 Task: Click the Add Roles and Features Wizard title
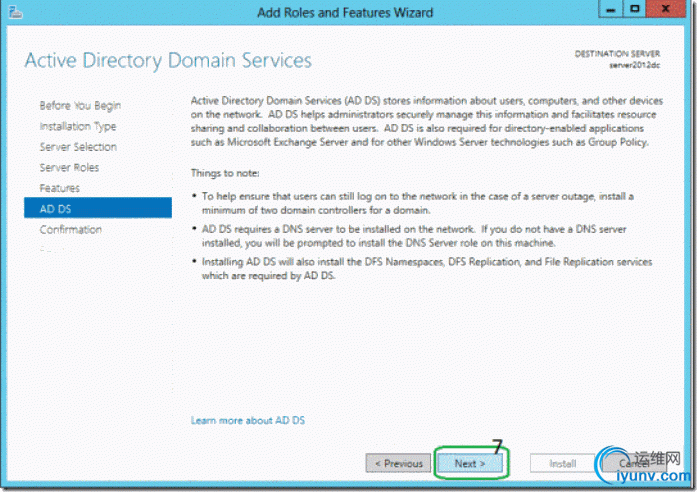pyautogui.click(x=345, y=12)
